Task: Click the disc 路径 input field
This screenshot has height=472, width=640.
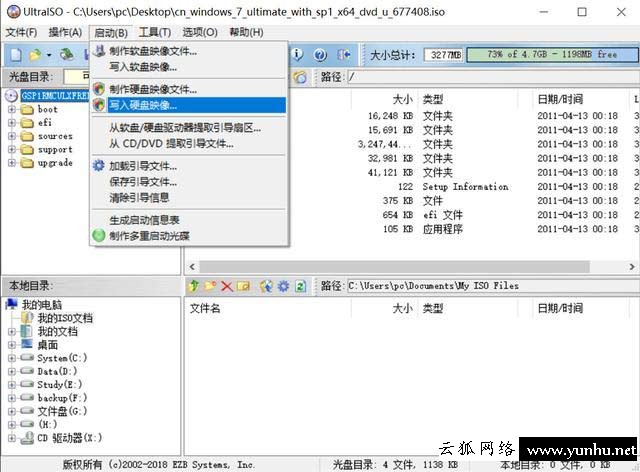Action: click(493, 77)
